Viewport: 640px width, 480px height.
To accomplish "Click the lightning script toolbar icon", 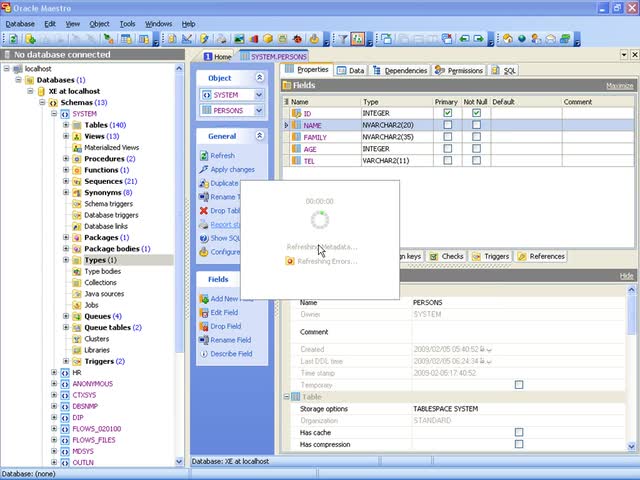I will 204,39.
